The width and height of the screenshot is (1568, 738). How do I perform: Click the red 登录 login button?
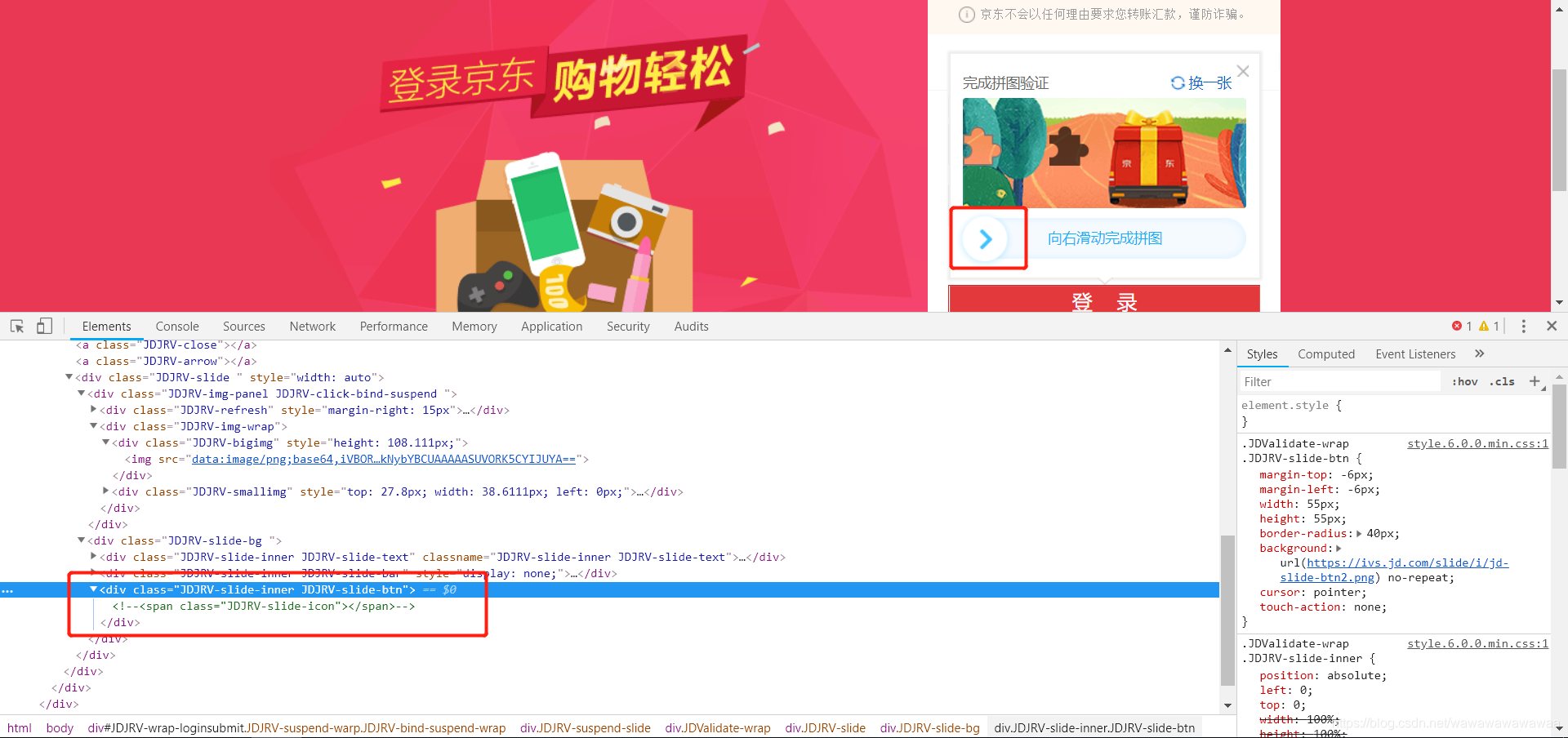pyautogui.click(x=1104, y=300)
